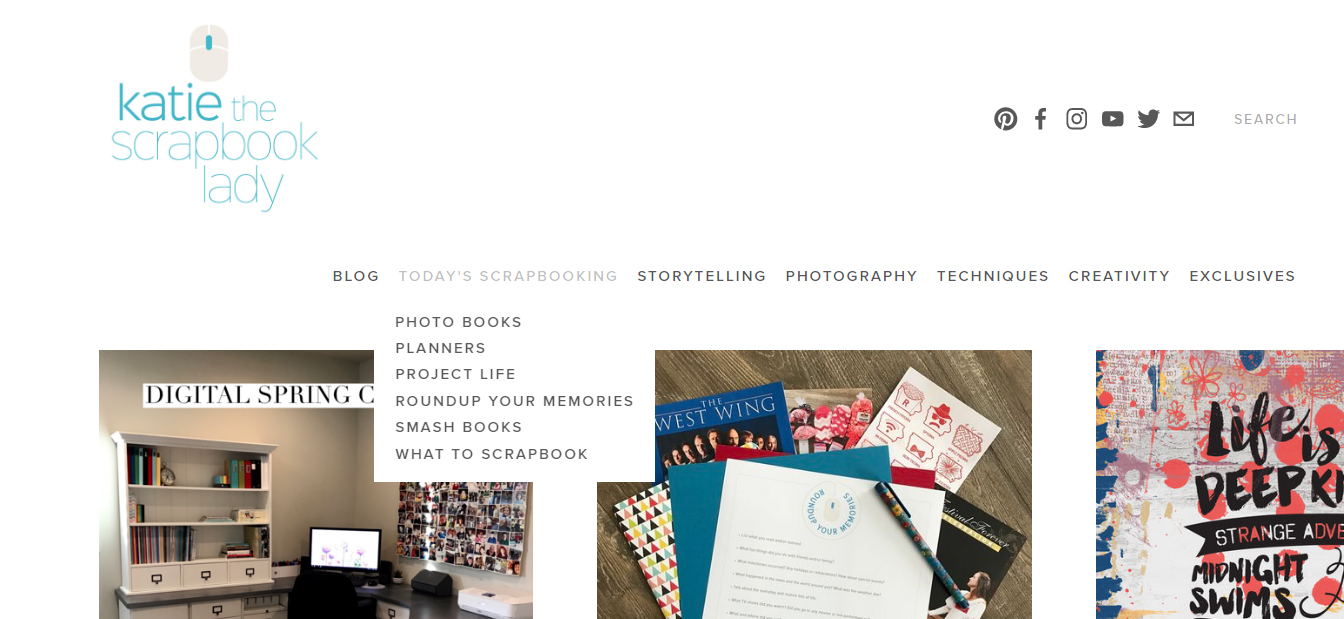Open the Twitter bird icon
The height and width of the screenshot is (619, 1344).
point(1148,119)
